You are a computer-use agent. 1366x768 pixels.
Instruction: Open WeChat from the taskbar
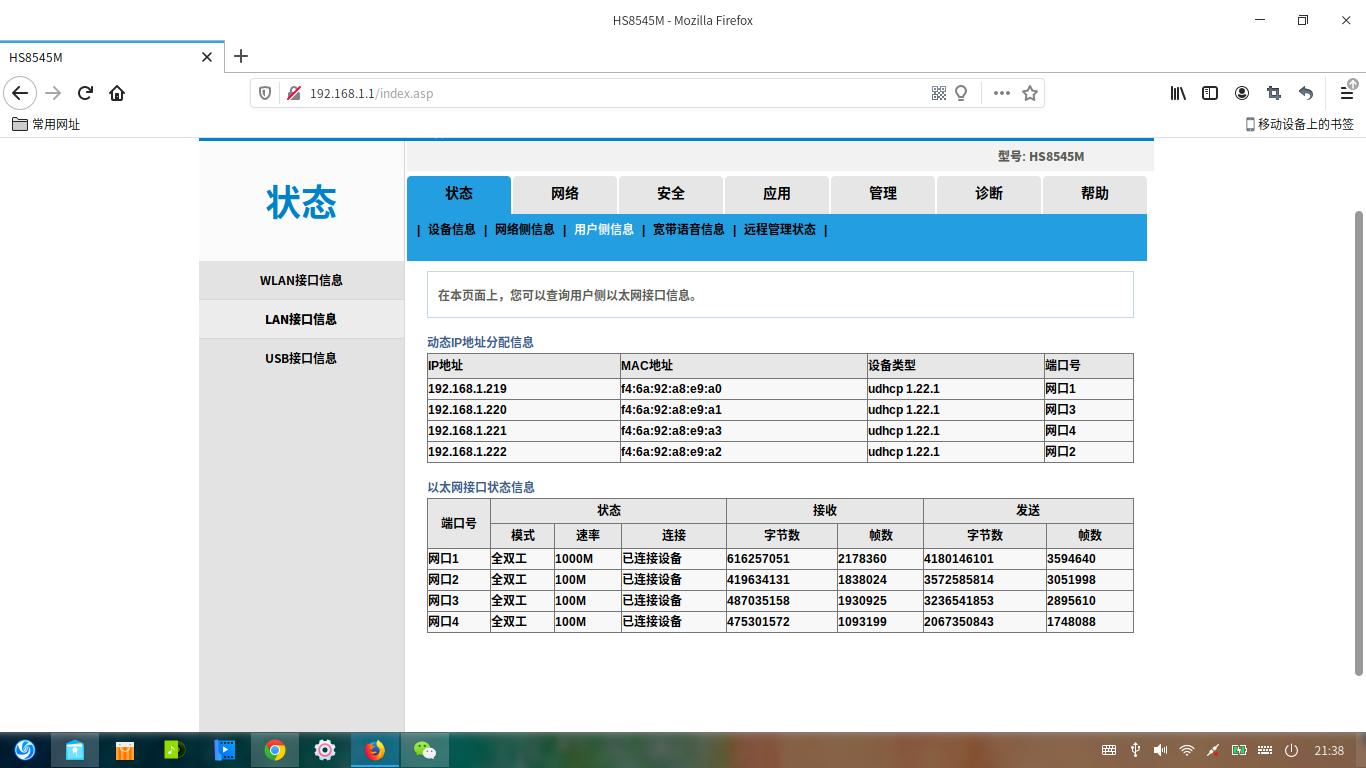coord(425,750)
